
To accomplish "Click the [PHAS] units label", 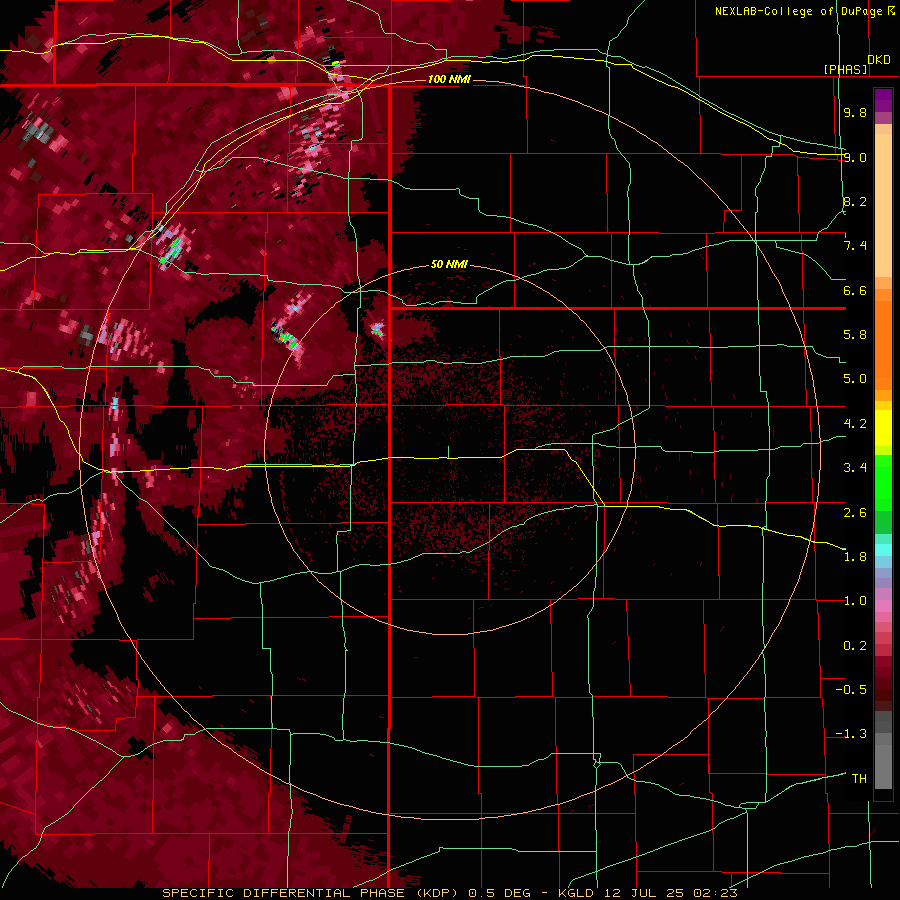I will 845,69.
